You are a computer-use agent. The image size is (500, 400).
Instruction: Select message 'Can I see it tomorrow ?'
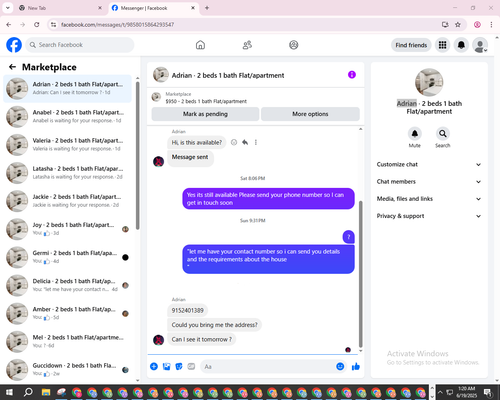pyautogui.click(x=201, y=339)
